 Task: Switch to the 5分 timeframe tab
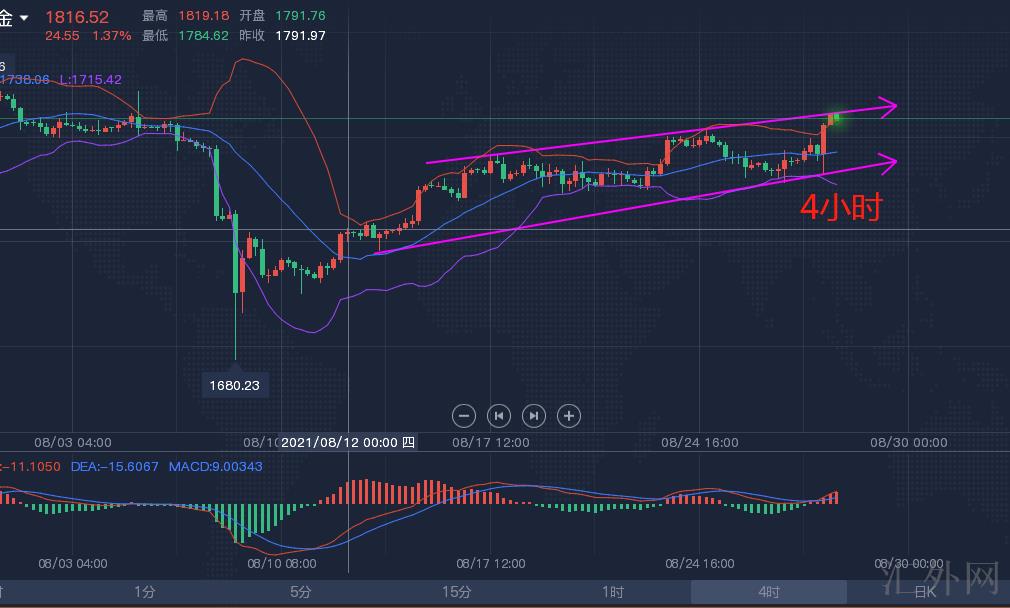click(x=301, y=592)
